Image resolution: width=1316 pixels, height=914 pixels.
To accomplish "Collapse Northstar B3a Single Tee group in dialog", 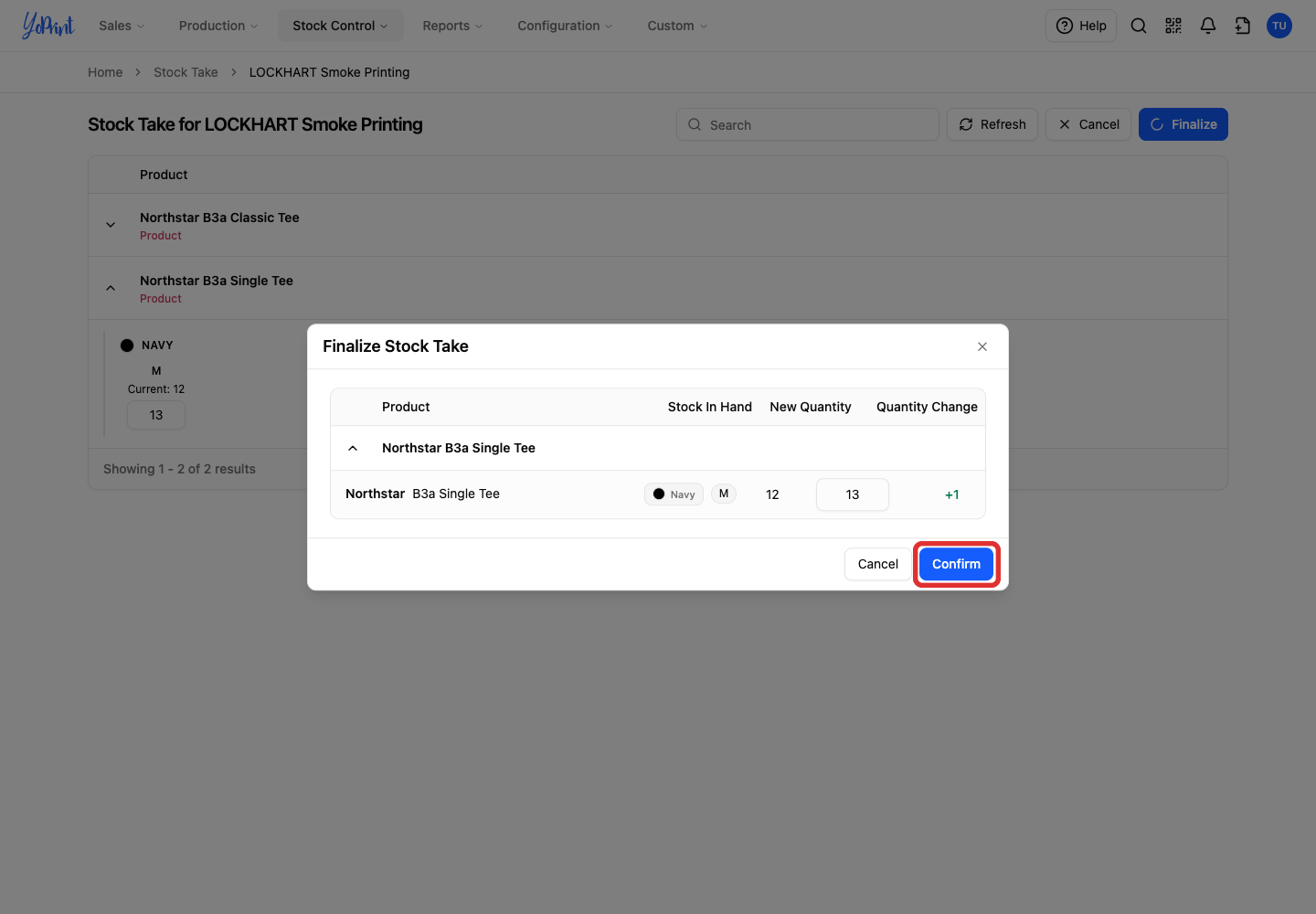I will [353, 448].
